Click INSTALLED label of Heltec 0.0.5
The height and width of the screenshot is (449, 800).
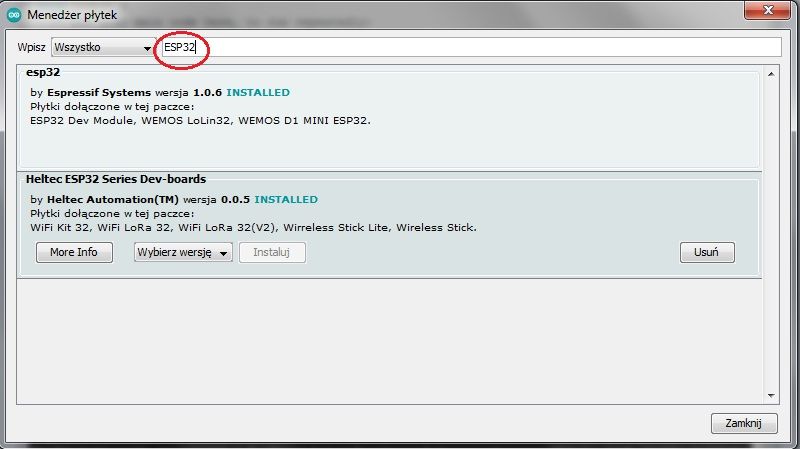[x=286, y=199]
